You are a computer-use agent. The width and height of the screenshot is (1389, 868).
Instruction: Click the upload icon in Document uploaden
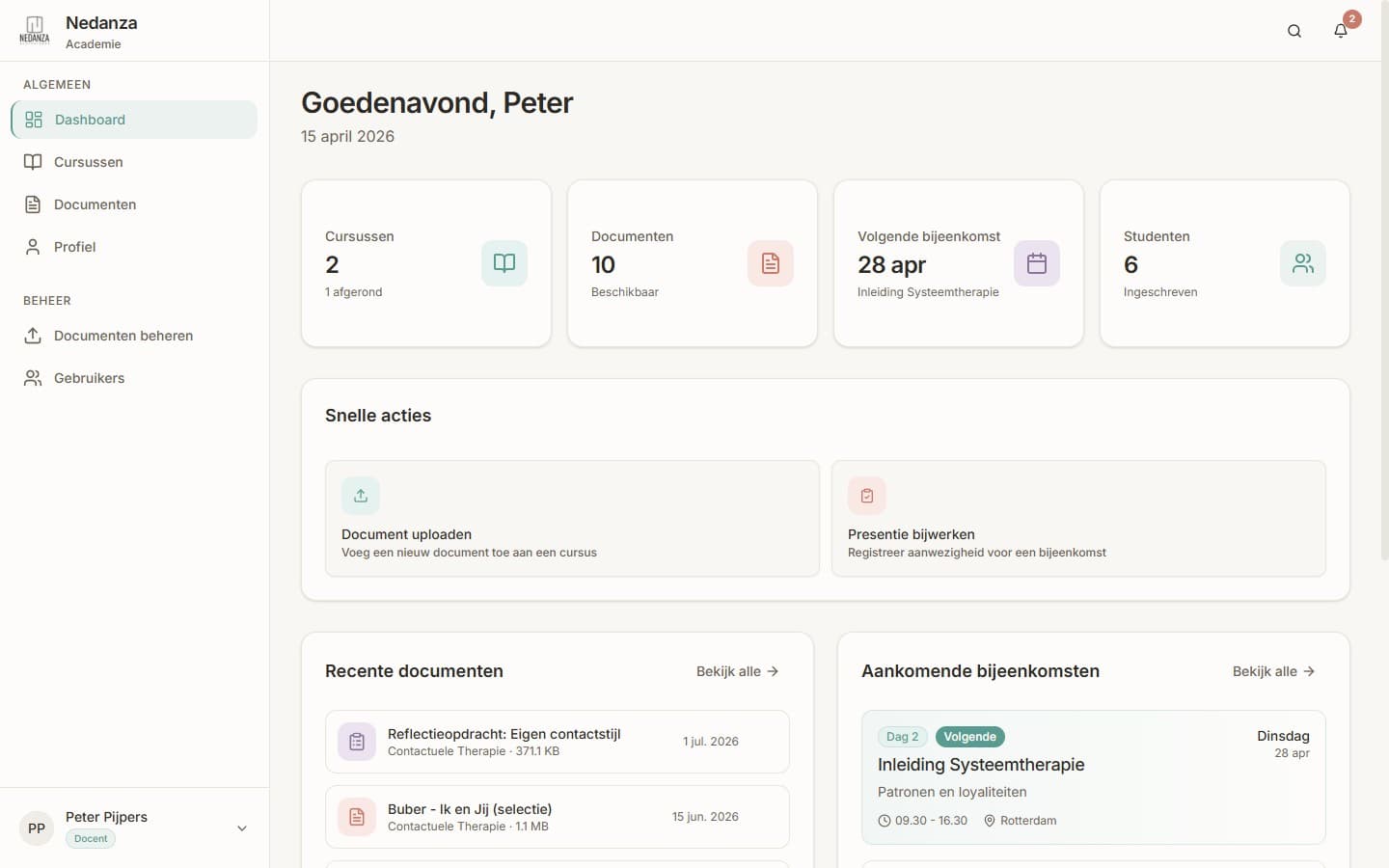point(361,496)
